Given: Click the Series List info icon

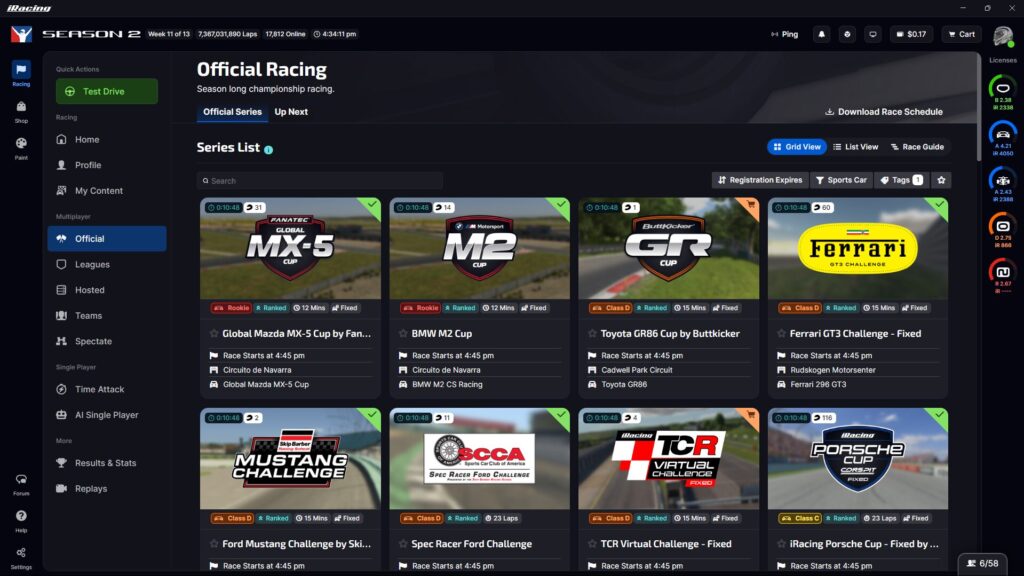Looking at the screenshot, I should 268,150.
